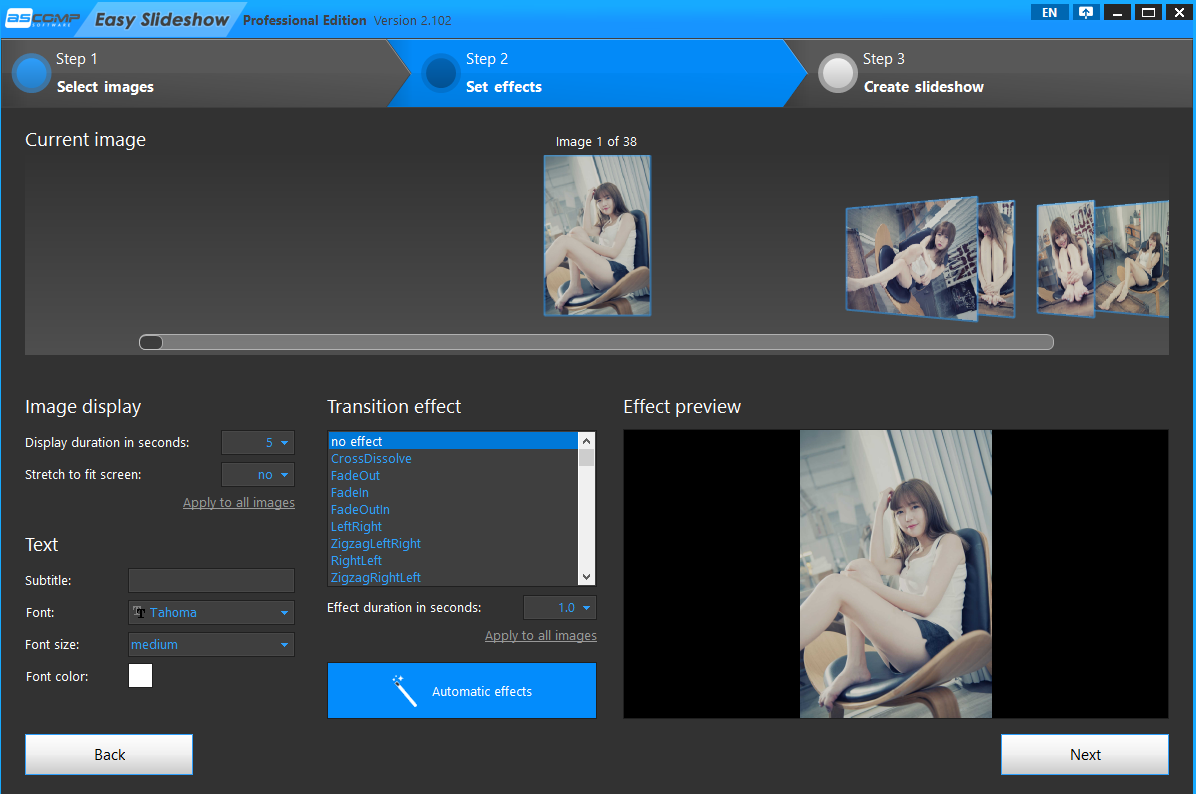Open the EN language selector
The image size is (1196, 794).
1049,13
